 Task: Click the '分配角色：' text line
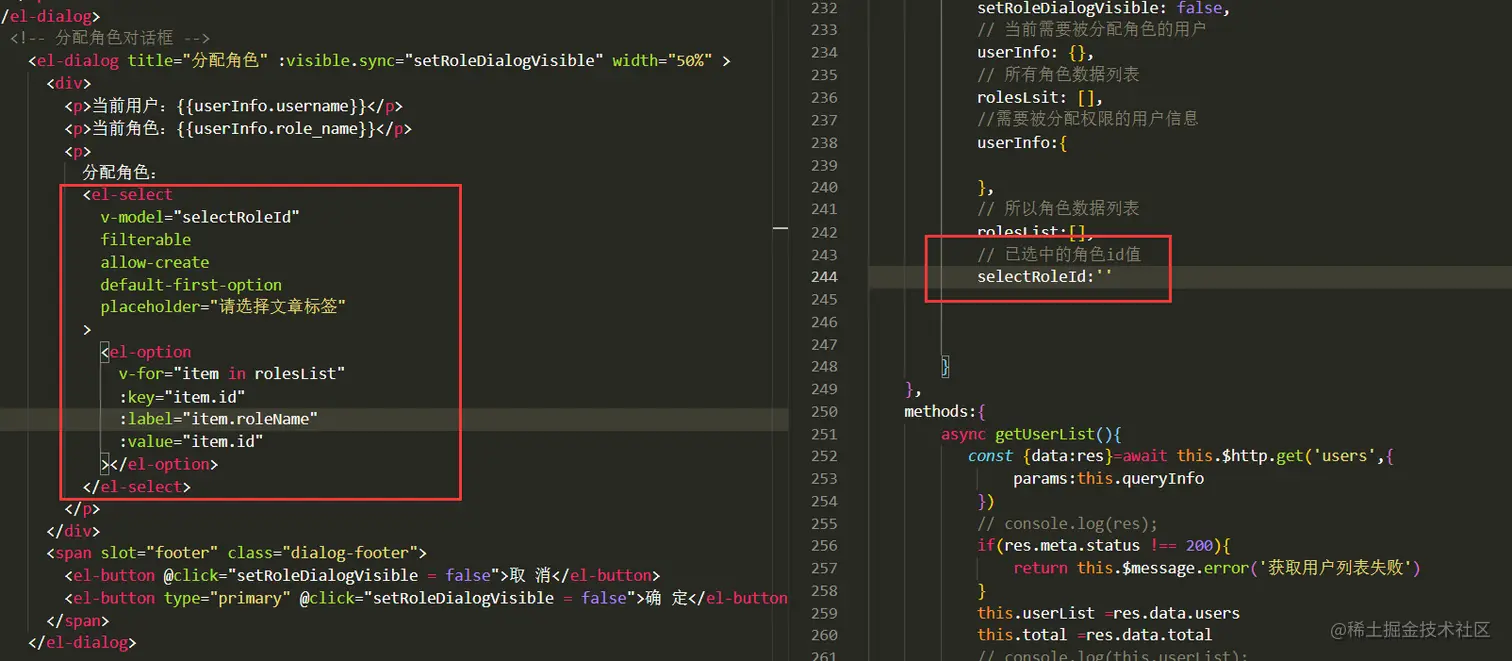(120, 173)
